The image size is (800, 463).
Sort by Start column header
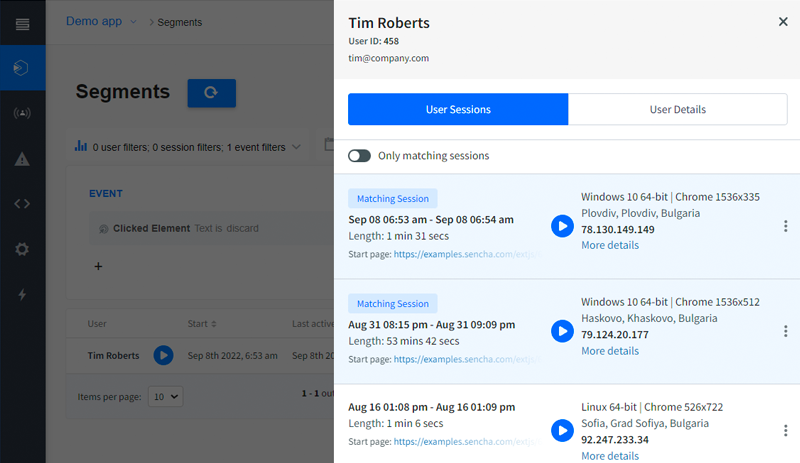(x=202, y=324)
